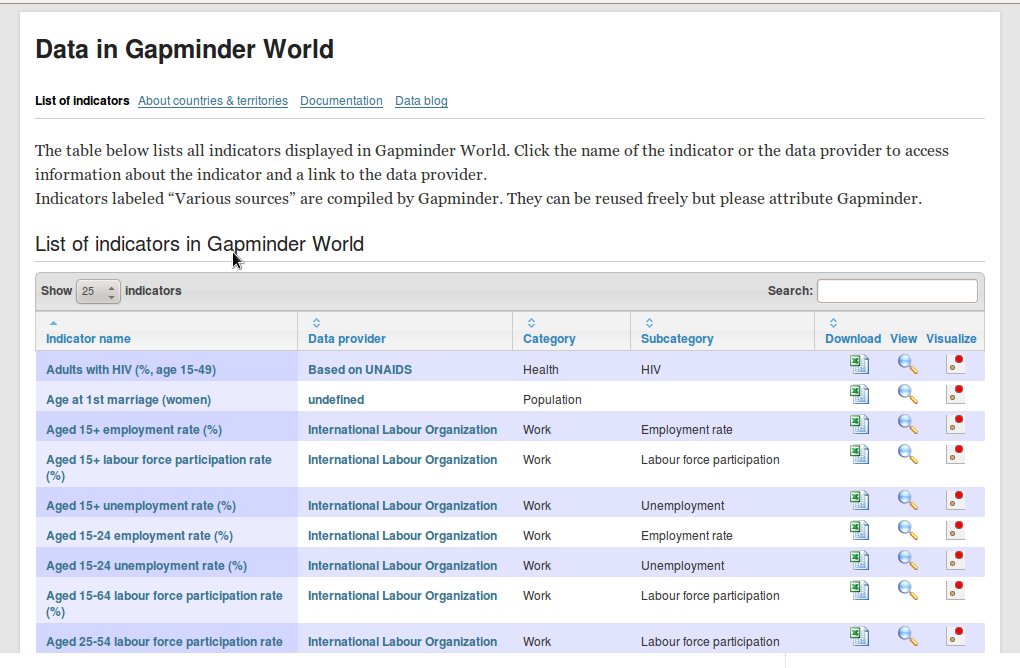Download Aged 15+ labour force participation spreadsheet

[x=859, y=455]
